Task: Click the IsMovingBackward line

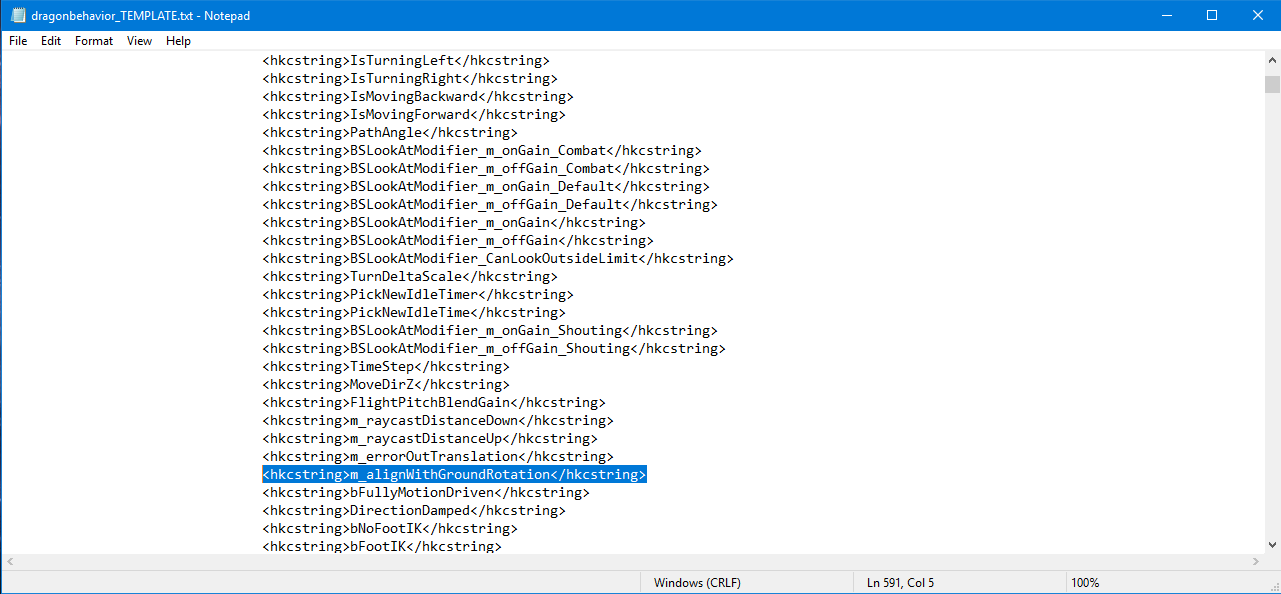Action: (x=418, y=97)
